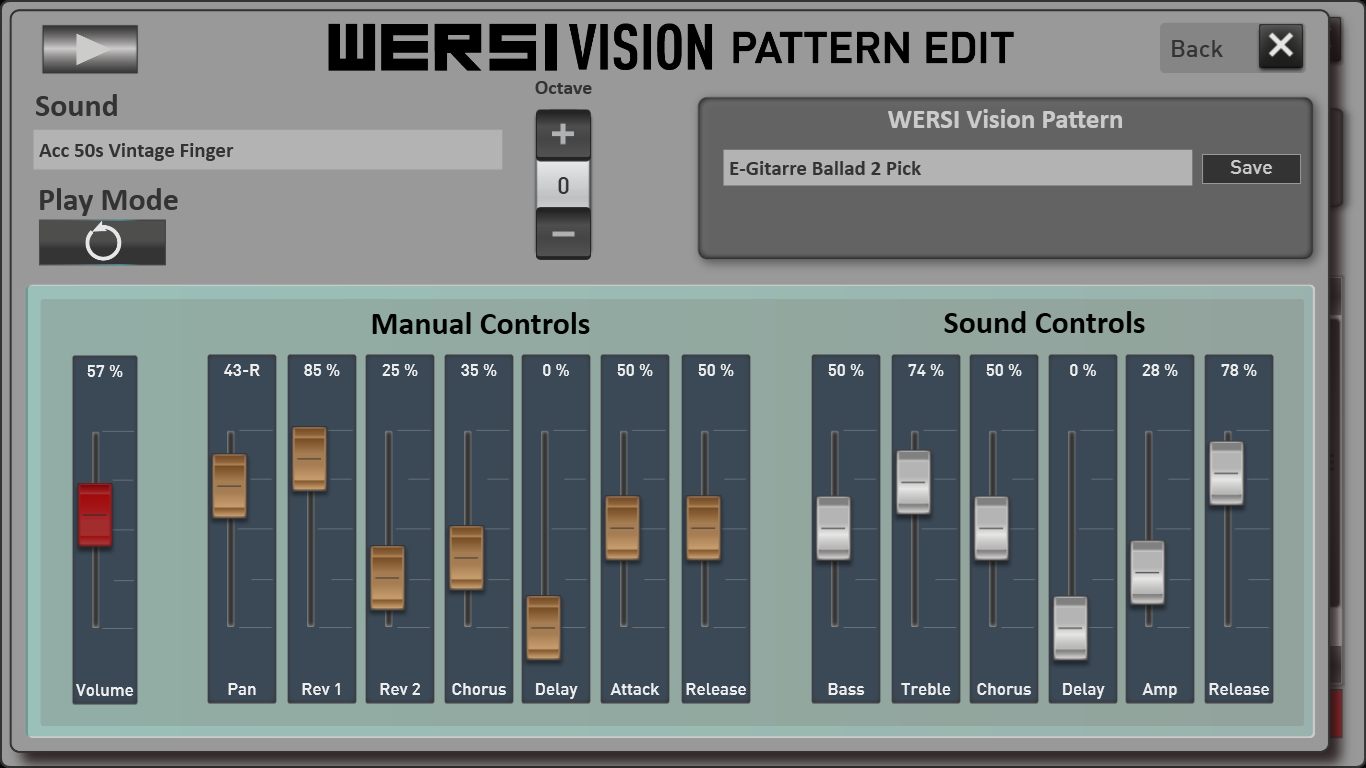Click the WERSI Vision Pattern panel title

1005,119
